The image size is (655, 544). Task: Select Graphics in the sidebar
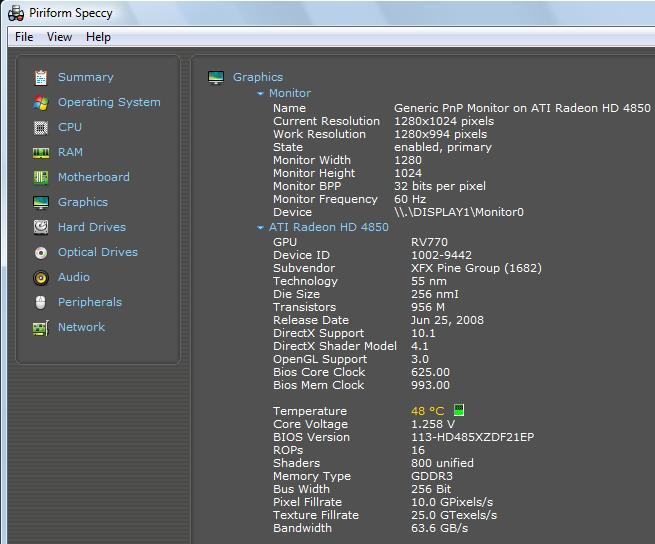(x=83, y=202)
